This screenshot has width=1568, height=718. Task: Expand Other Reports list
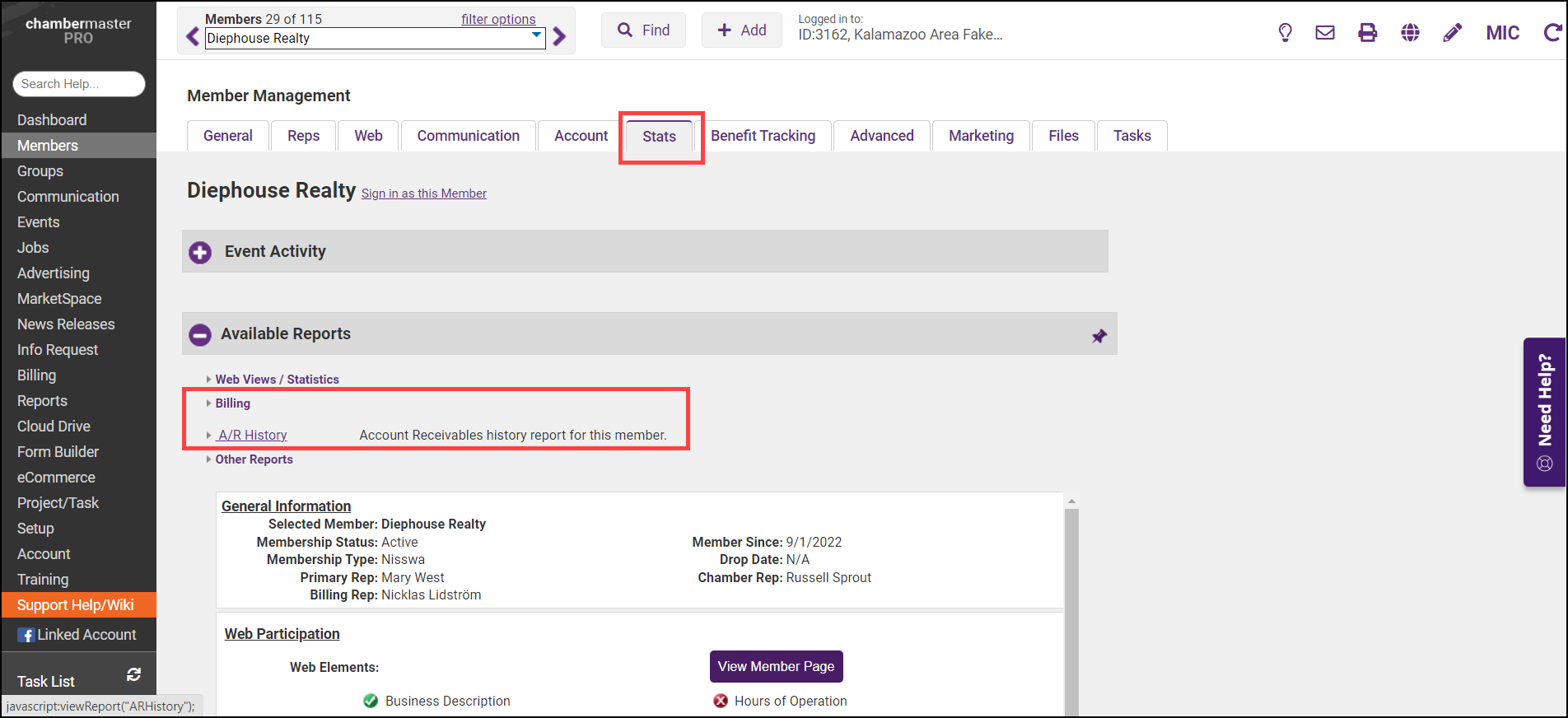coord(254,459)
